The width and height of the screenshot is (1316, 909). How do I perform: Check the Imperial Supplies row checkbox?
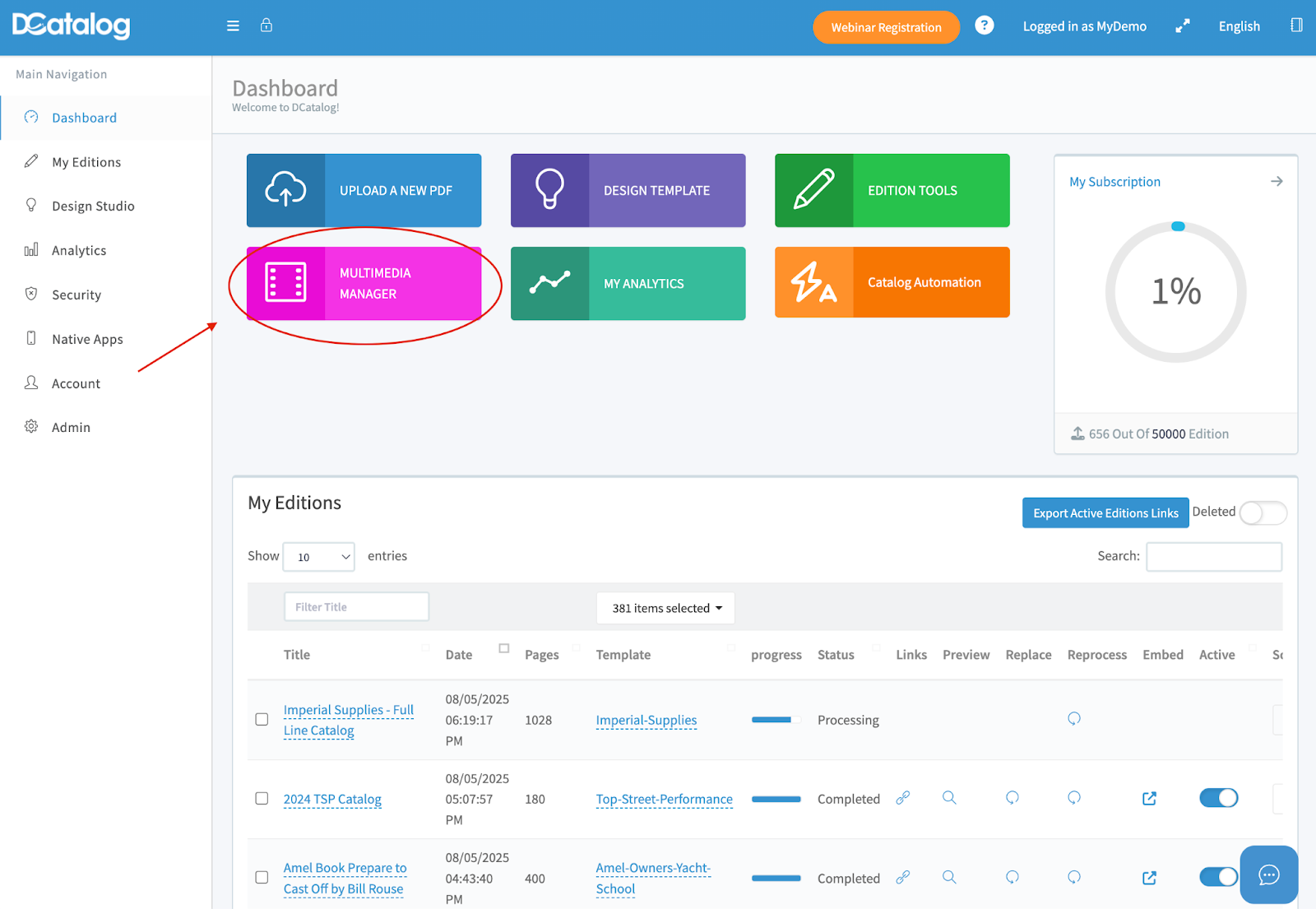[262, 720]
